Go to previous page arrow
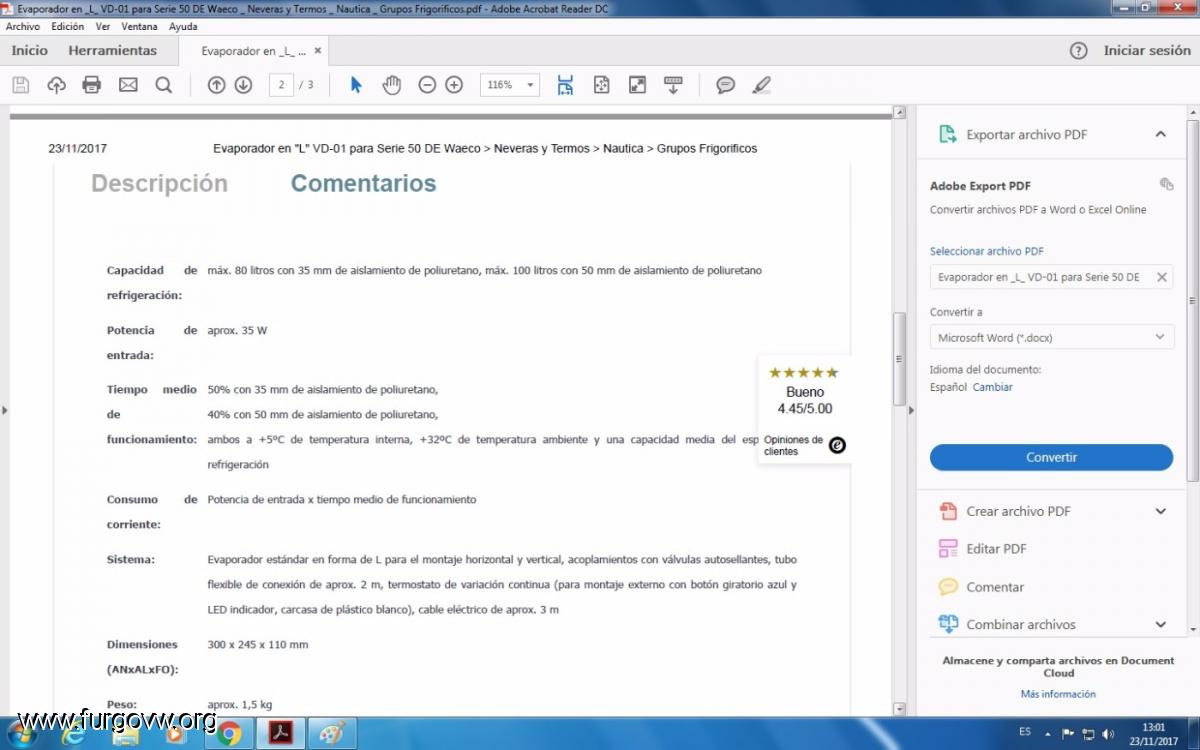 point(216,85)
